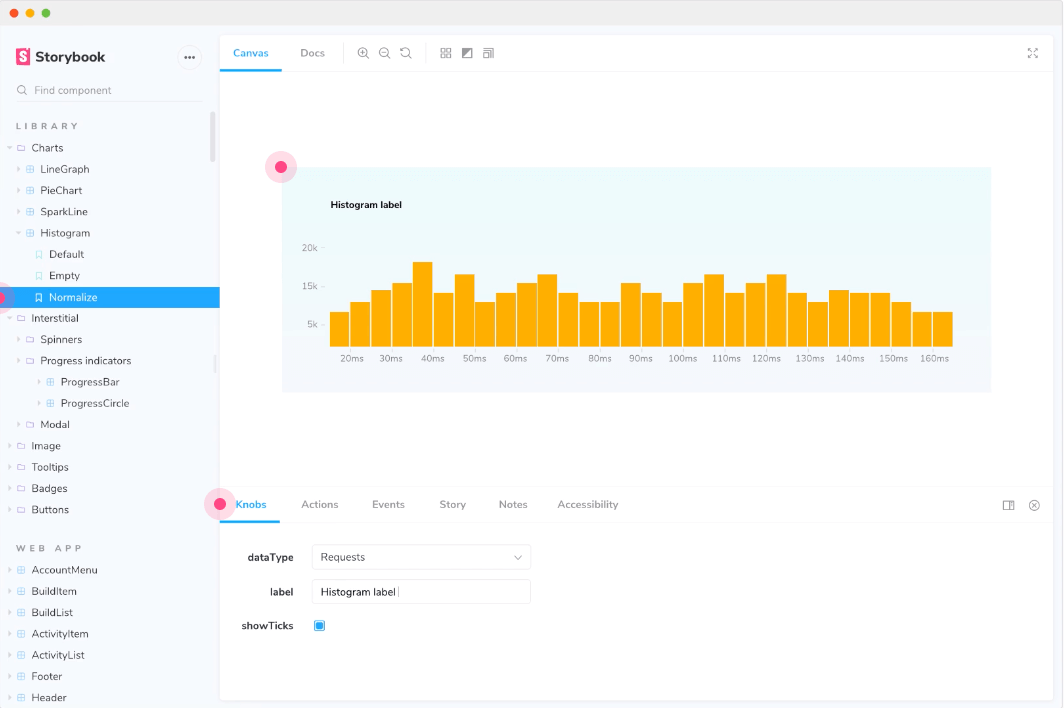Click the label text input field

421,592
